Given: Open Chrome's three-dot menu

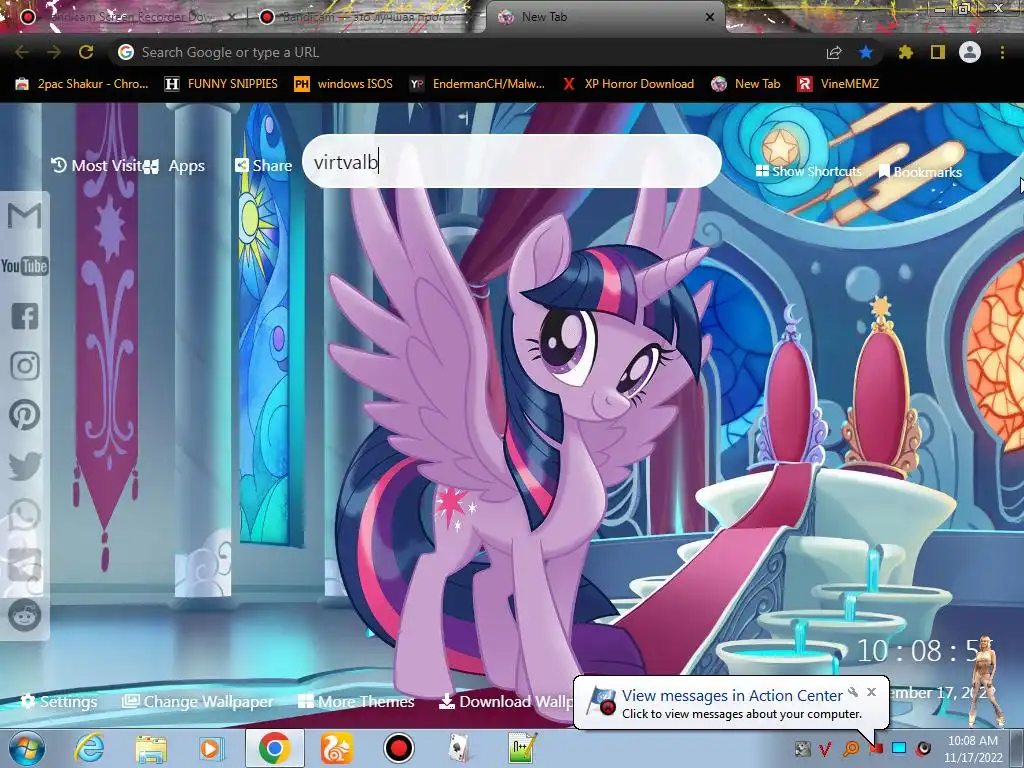Looking at the screenshot, I should coord(1002,52).
